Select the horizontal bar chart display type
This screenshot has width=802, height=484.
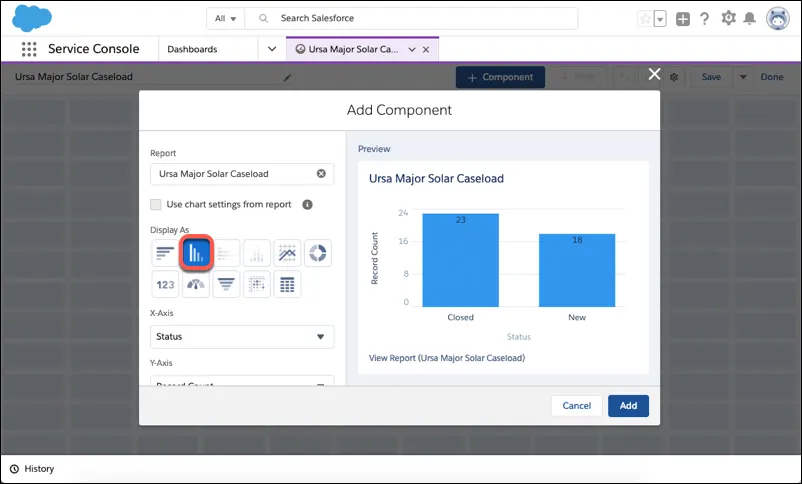(165, 253)
